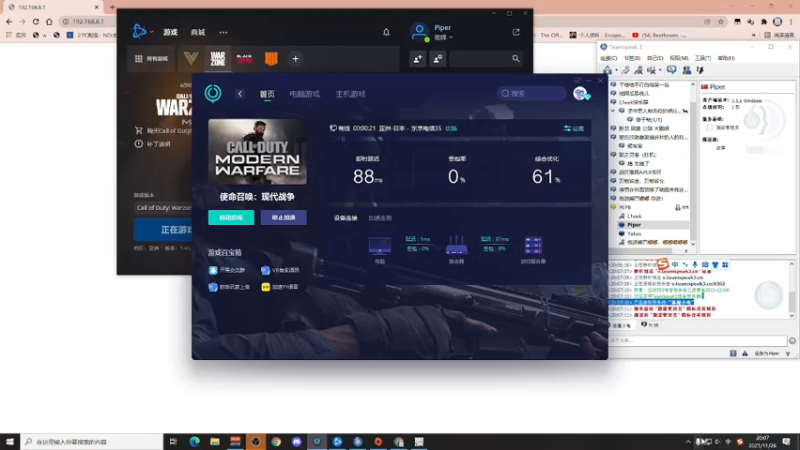Select user Piper in TeamSpeak tree

[x=634, y=224]
